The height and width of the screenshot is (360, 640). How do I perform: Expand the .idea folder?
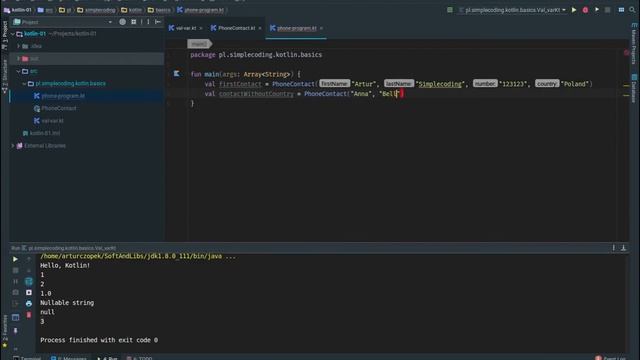18,46
